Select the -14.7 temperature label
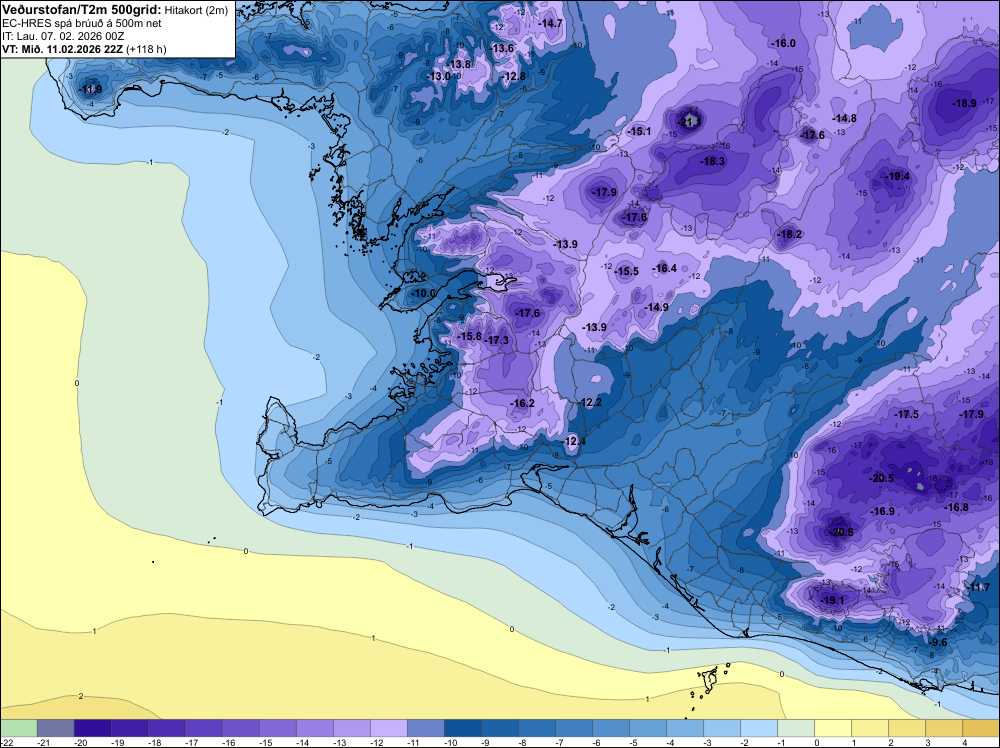Screen dimensions: 1000x748 point(550,23)
